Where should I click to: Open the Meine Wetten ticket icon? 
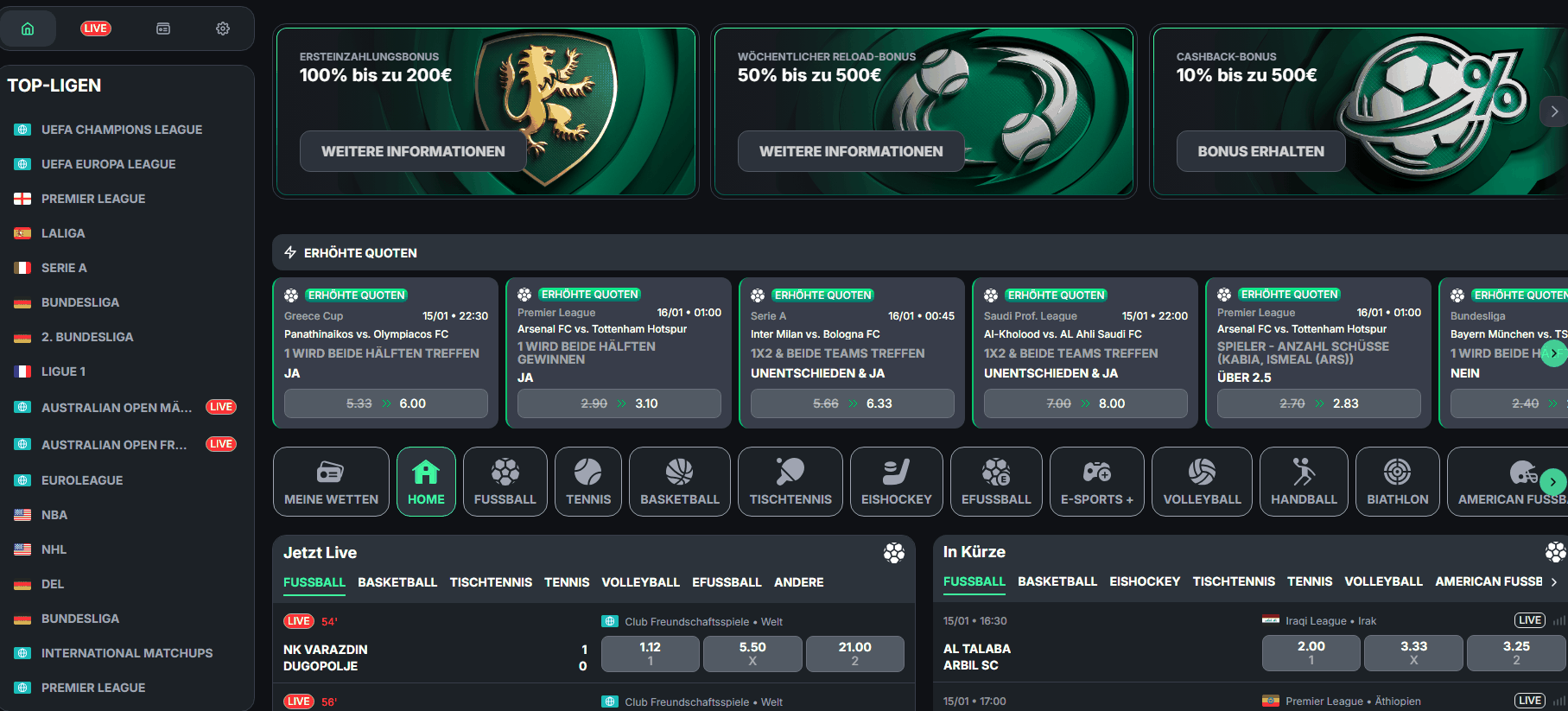coord(331,472)
